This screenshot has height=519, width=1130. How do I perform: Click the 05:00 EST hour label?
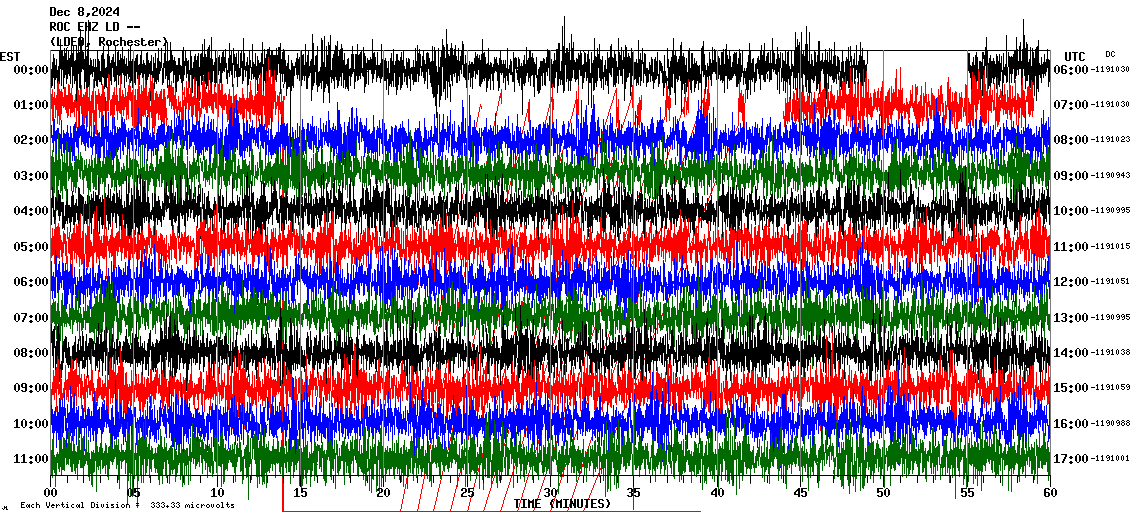coord(31,247)
